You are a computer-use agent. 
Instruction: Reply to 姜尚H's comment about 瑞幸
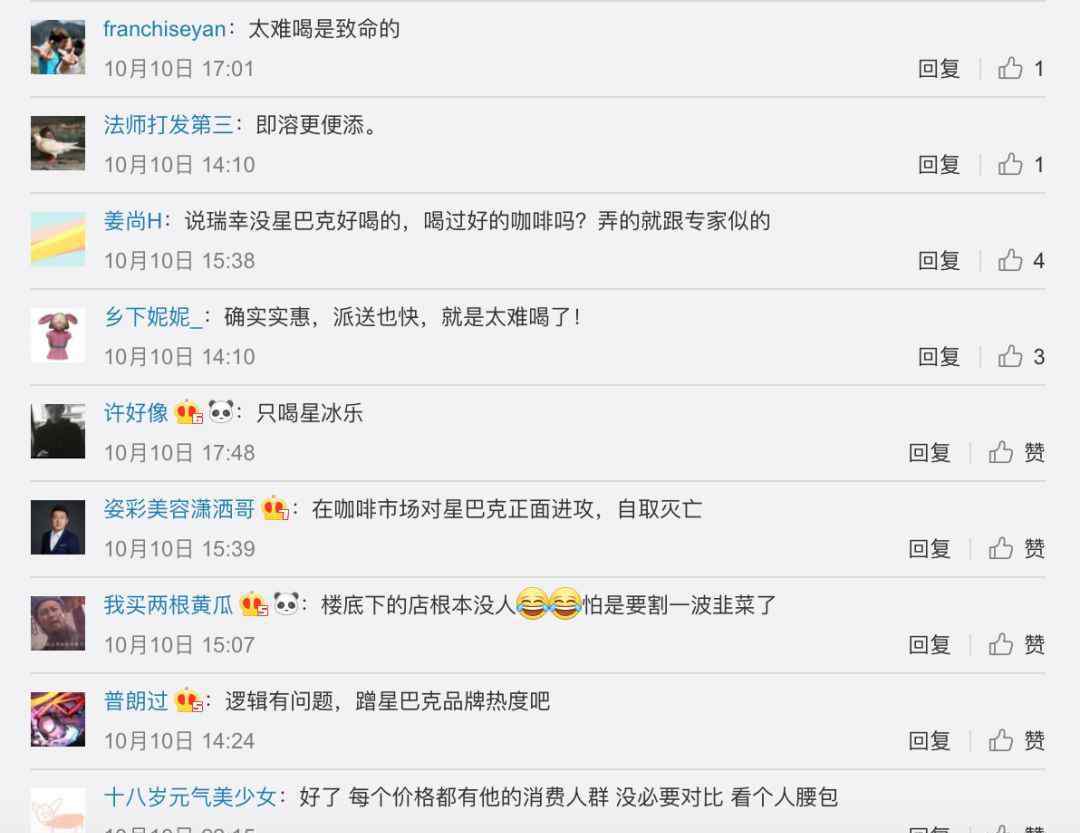[x=938, y=260]
